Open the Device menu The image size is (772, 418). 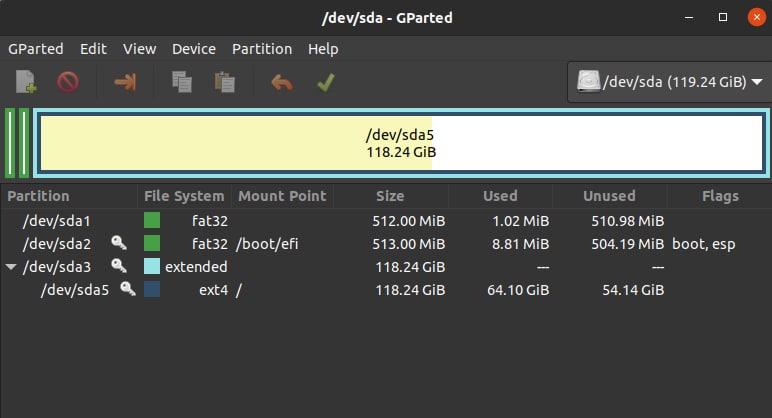pyautogui.click(x=194, y=48)
